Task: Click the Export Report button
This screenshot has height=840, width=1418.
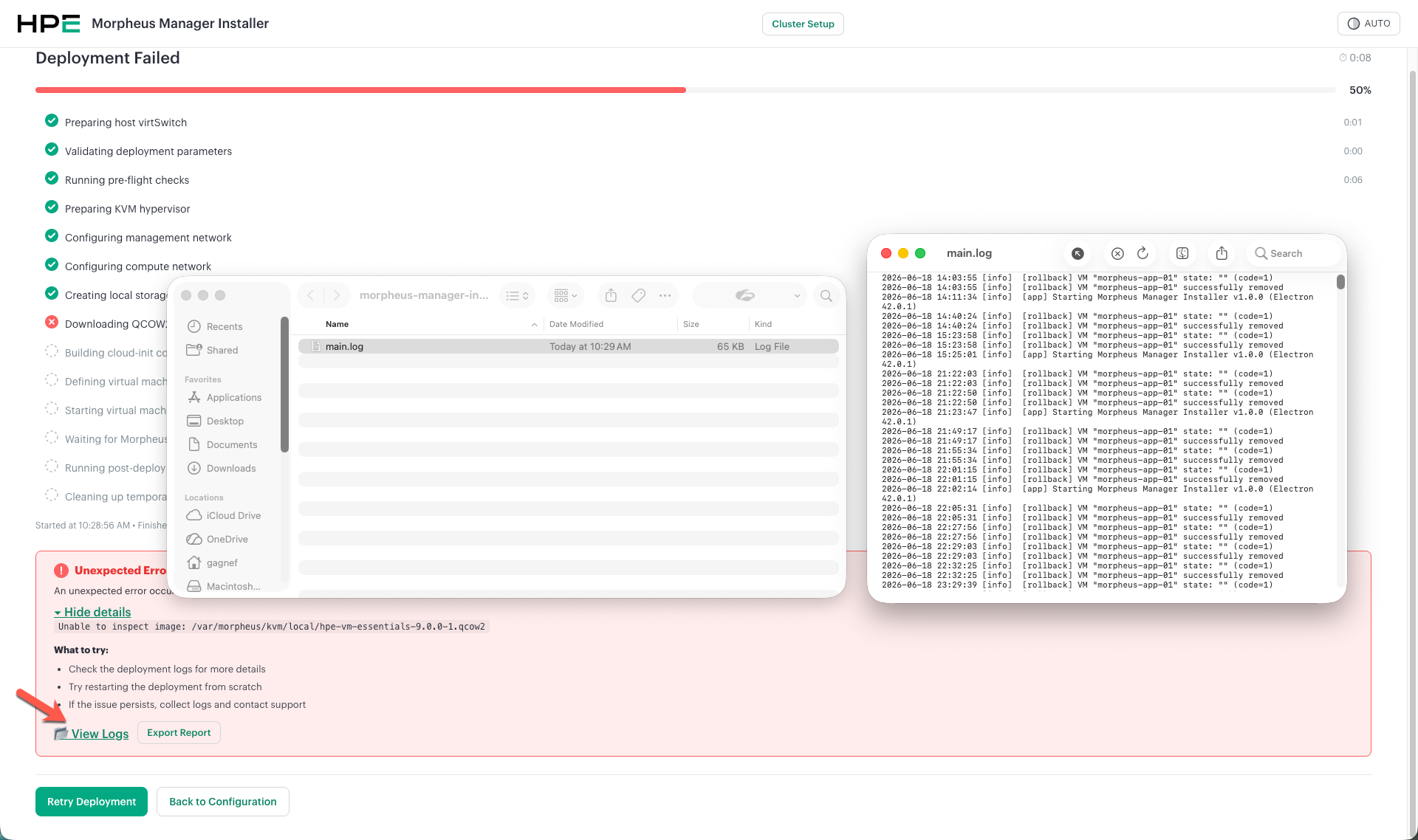Action: (x=179, y=732)
